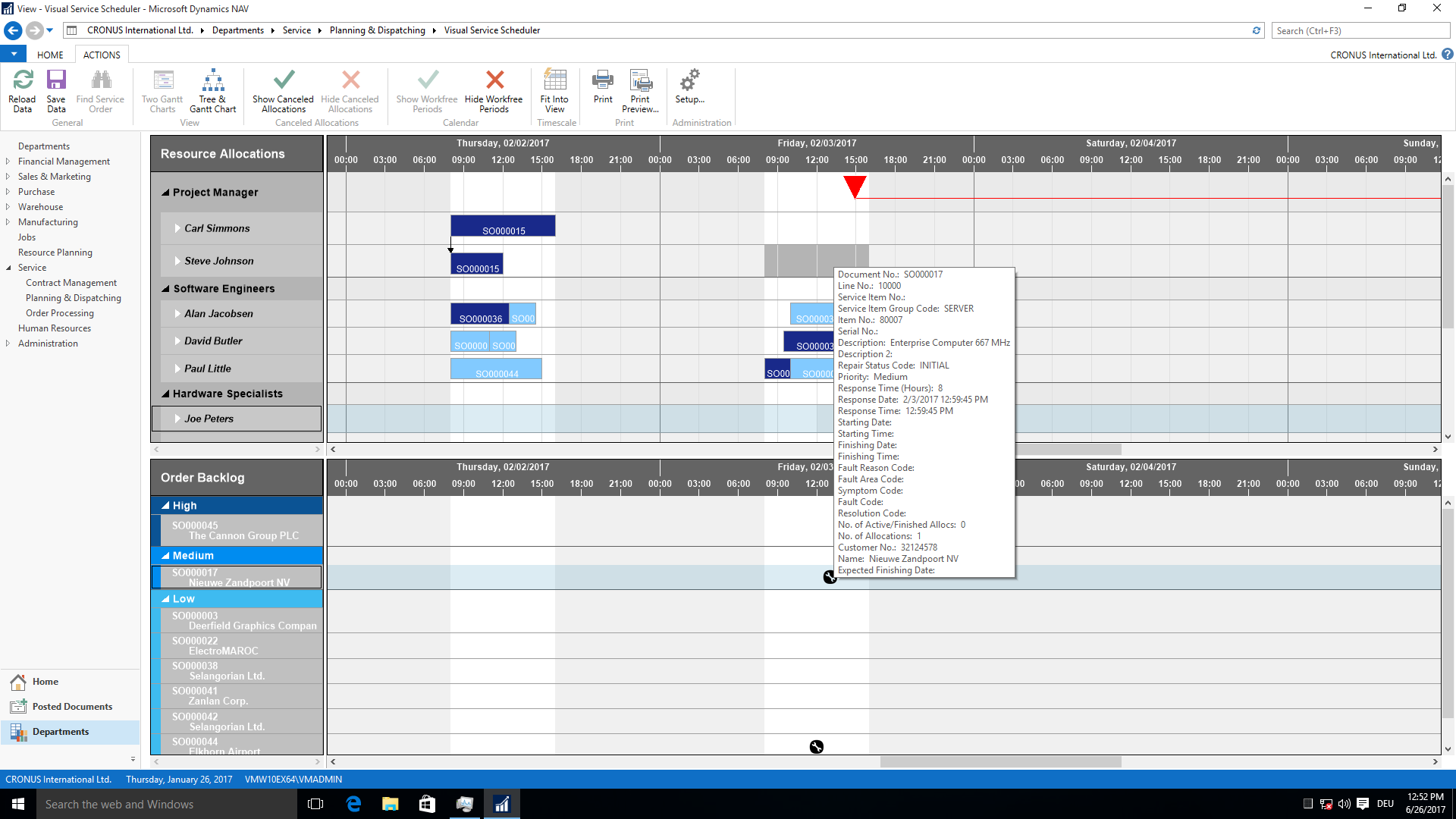
Task: Click in the Search field
Action: 1361,30
